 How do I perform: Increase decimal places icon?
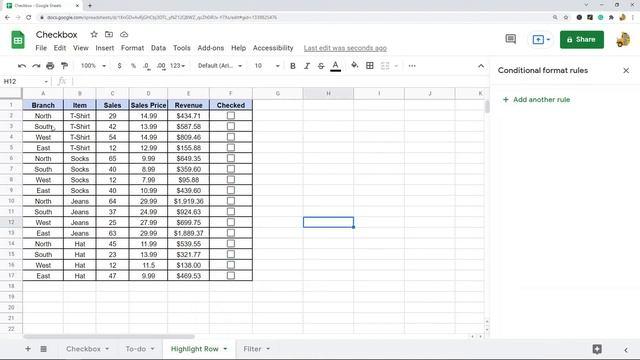pos(161,66)
